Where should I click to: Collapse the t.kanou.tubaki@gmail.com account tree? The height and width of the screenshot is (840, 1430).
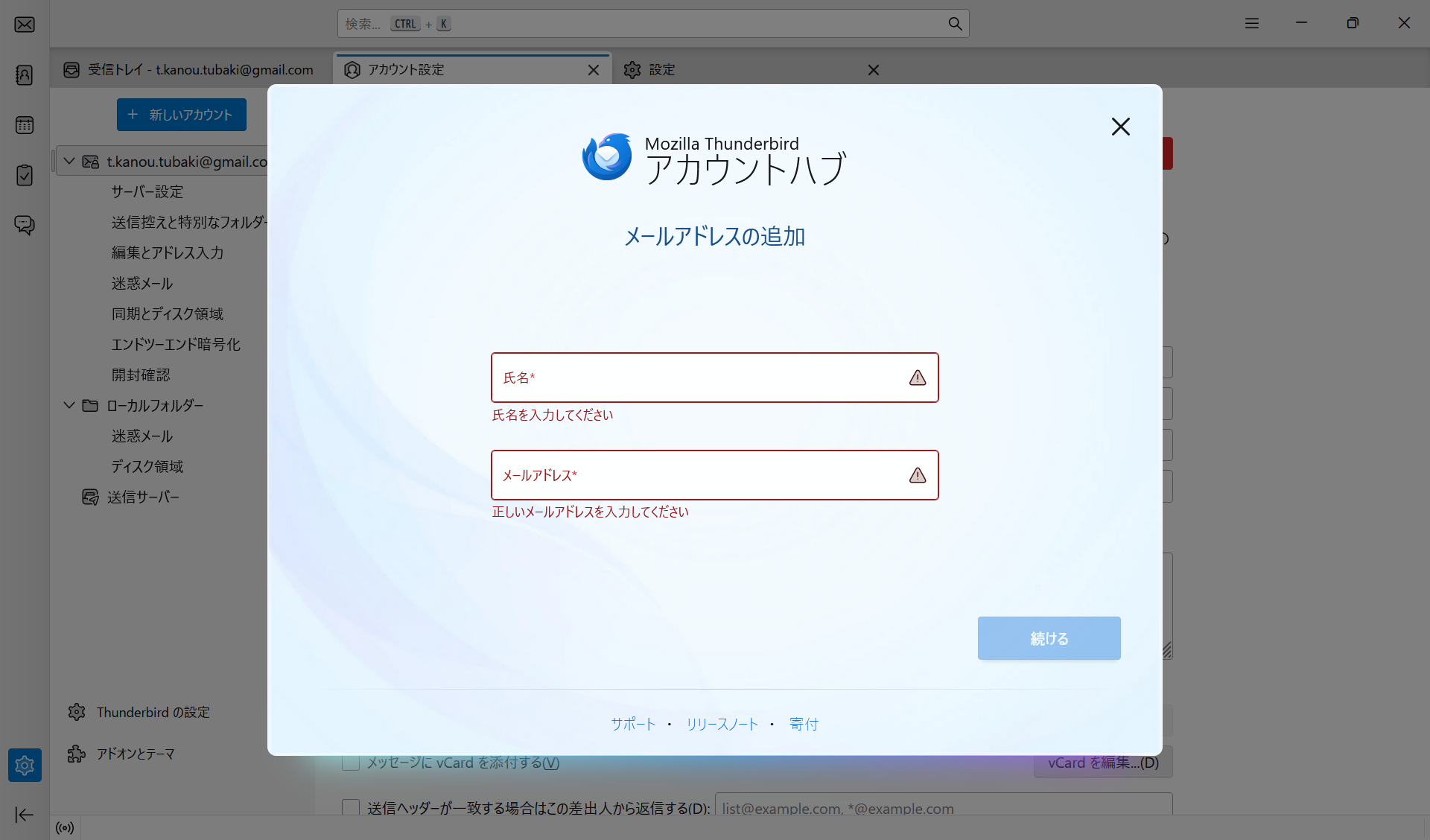[69, 162]
